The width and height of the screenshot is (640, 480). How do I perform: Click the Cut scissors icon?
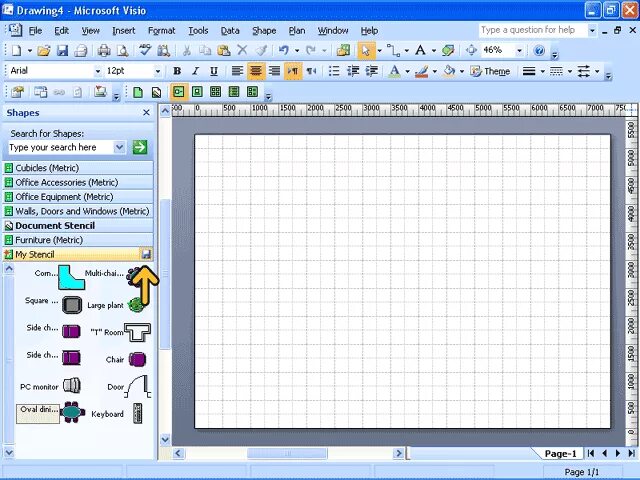tap(187, 51)
